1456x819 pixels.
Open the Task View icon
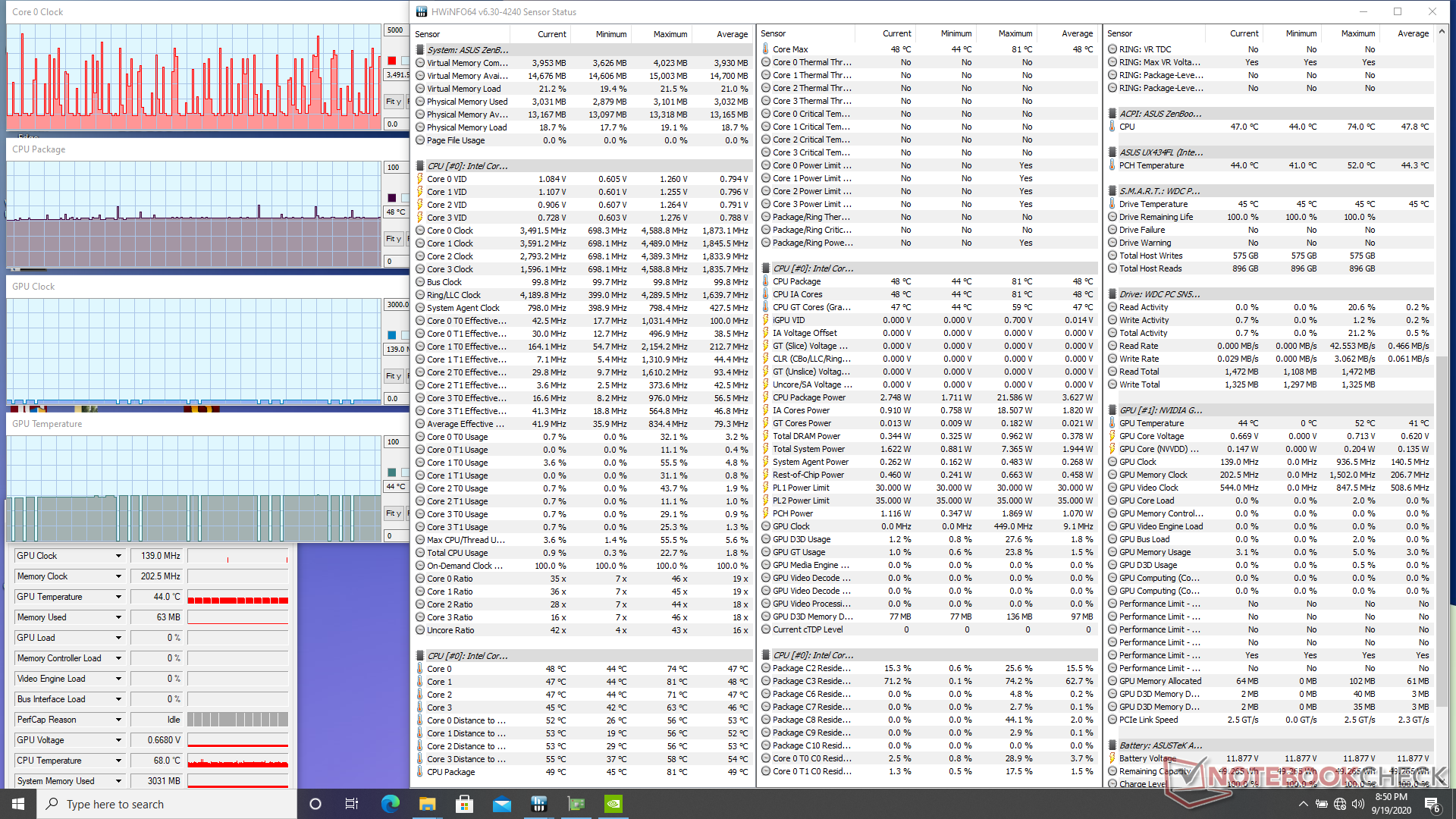pos(351,804)
